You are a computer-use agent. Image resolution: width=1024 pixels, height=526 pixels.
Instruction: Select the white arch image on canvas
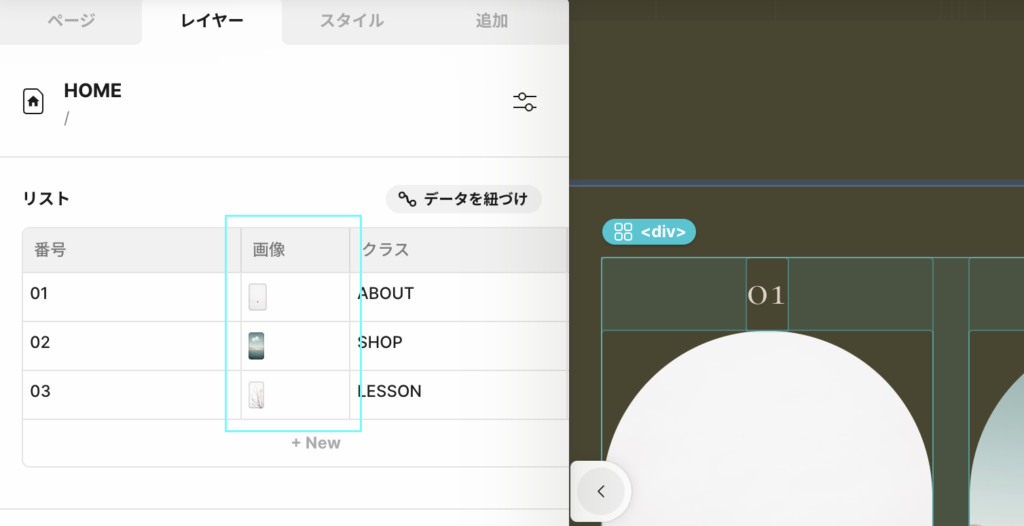coord(767,429)
